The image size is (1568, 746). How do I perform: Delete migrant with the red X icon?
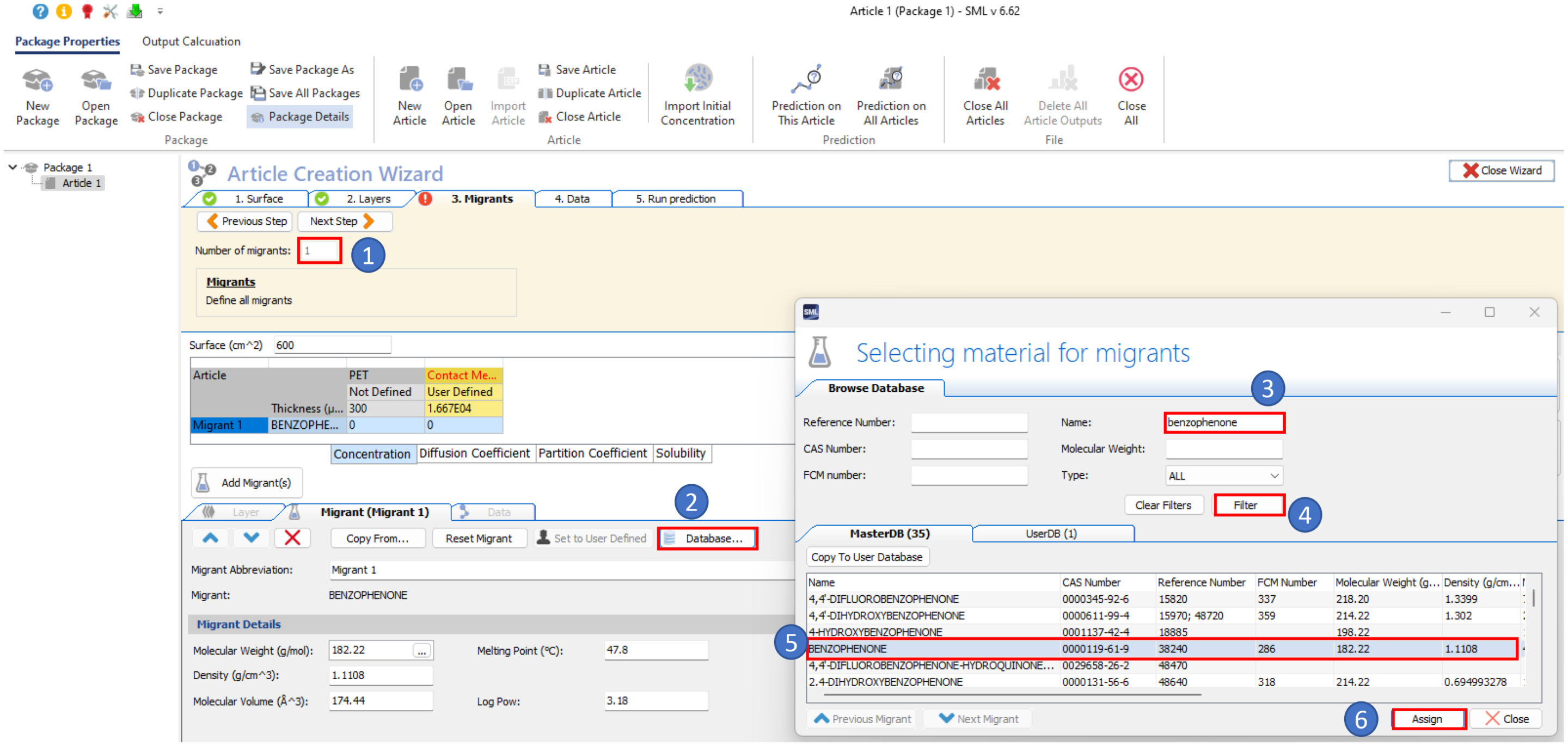click(292, 539)
